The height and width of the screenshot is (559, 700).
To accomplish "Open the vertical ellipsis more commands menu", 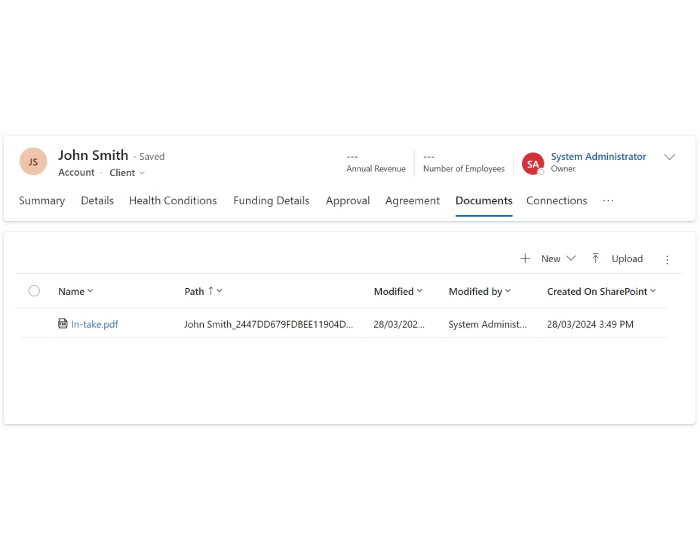I will pos(667,259).
